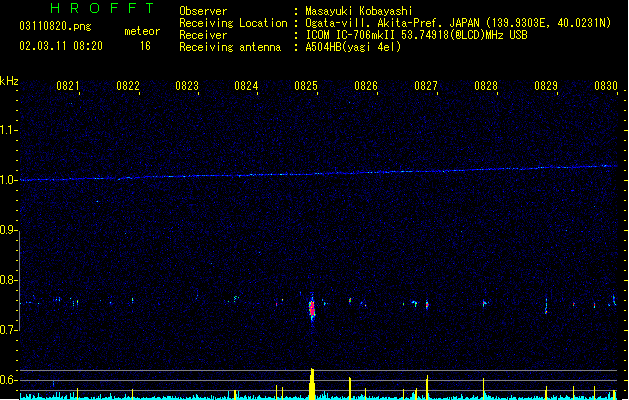
Task: Click the HROFFT title text
Action: click(102, 8)
